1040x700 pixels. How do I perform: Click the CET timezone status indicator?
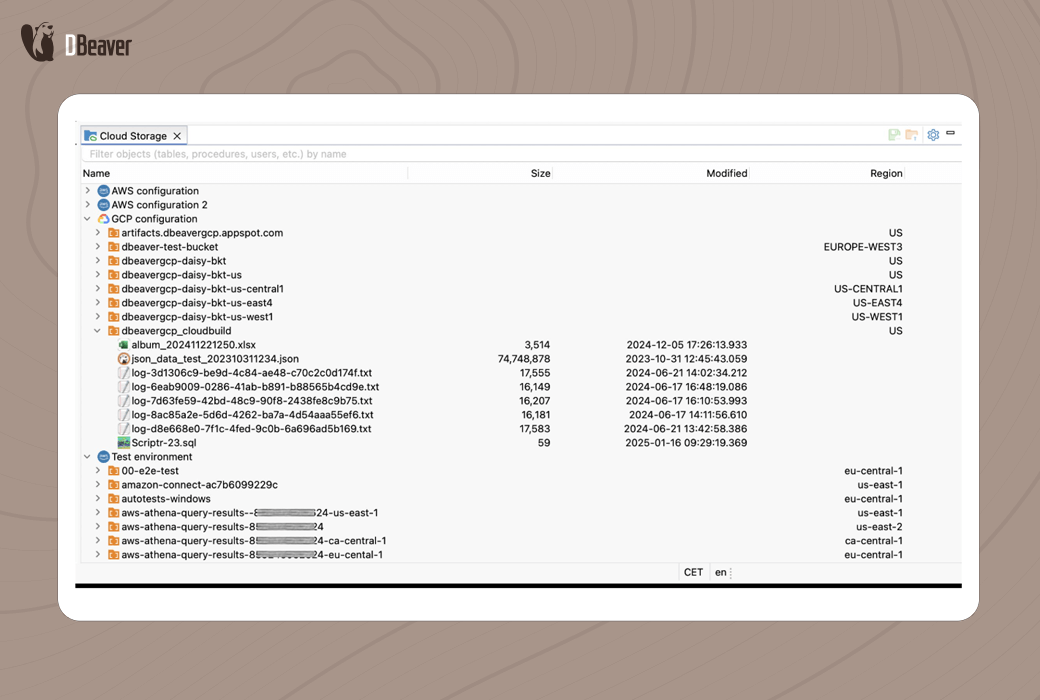[693, 572]
